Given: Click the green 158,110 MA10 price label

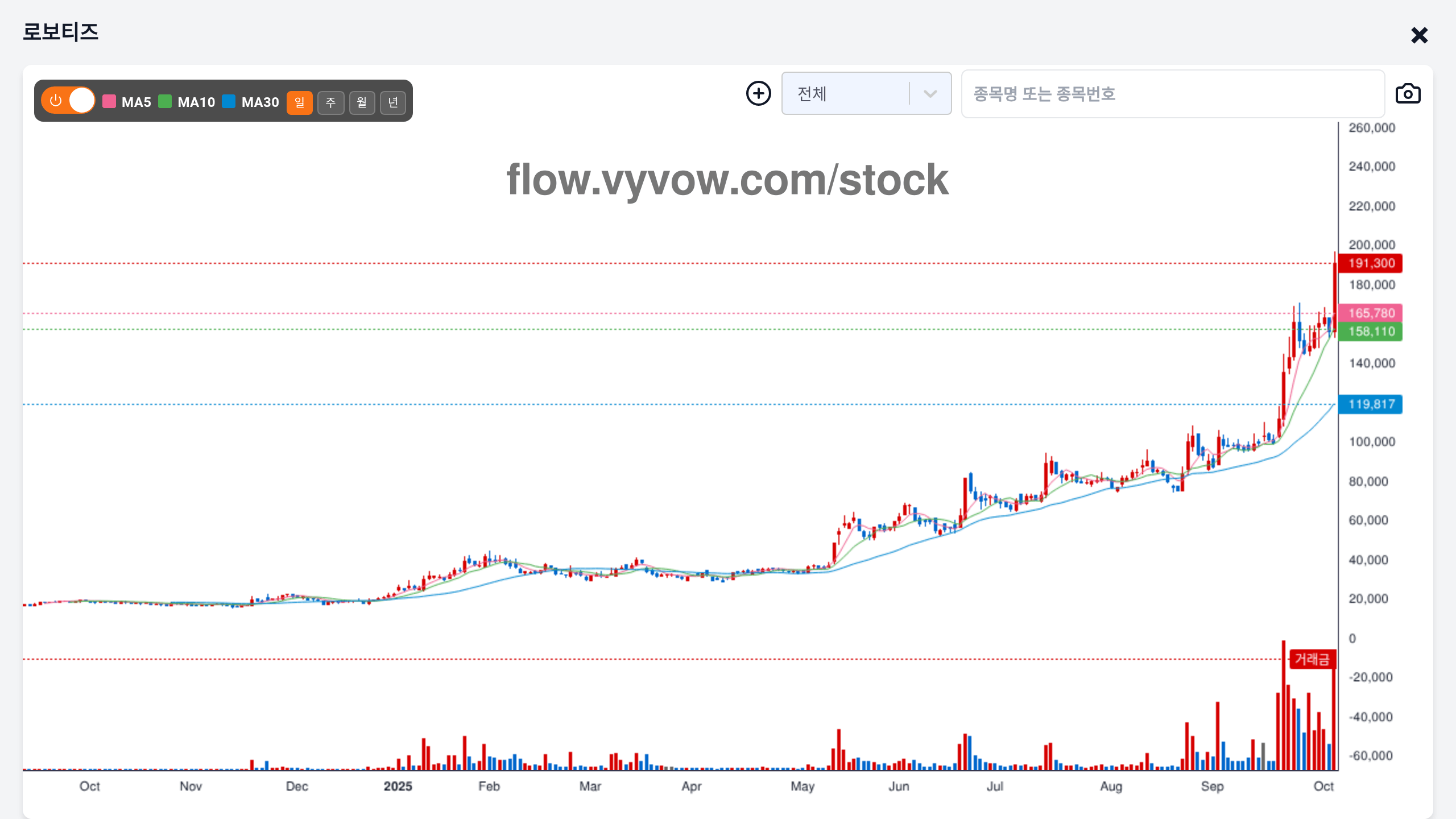Looking at the screenshot, I should tap(1370, 332).
